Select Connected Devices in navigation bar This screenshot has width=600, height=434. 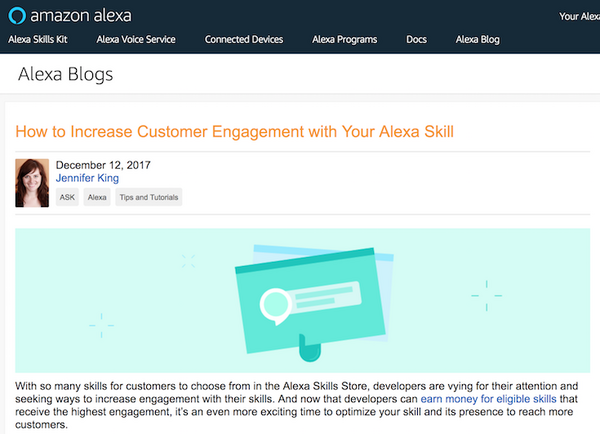(x=244, y=40)
